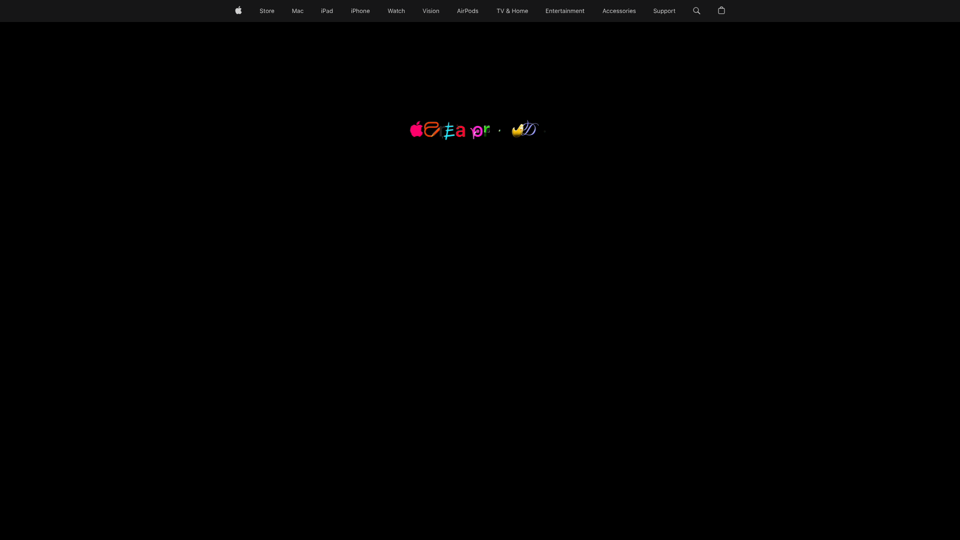Navigate to the iPhone page
Screen dimensions: 960x540
tap(360, 11)
